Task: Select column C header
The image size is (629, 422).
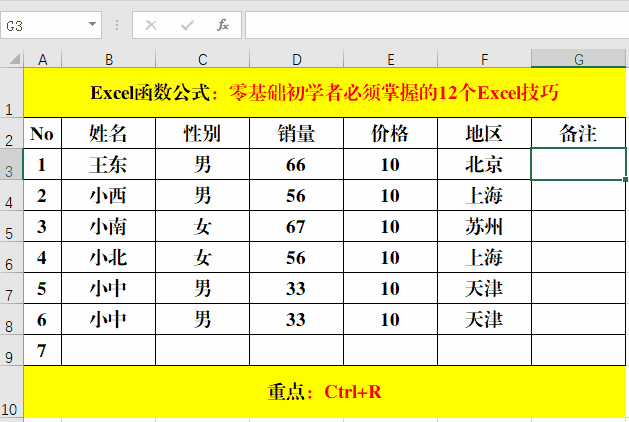Action: click(x=203, y=59)
